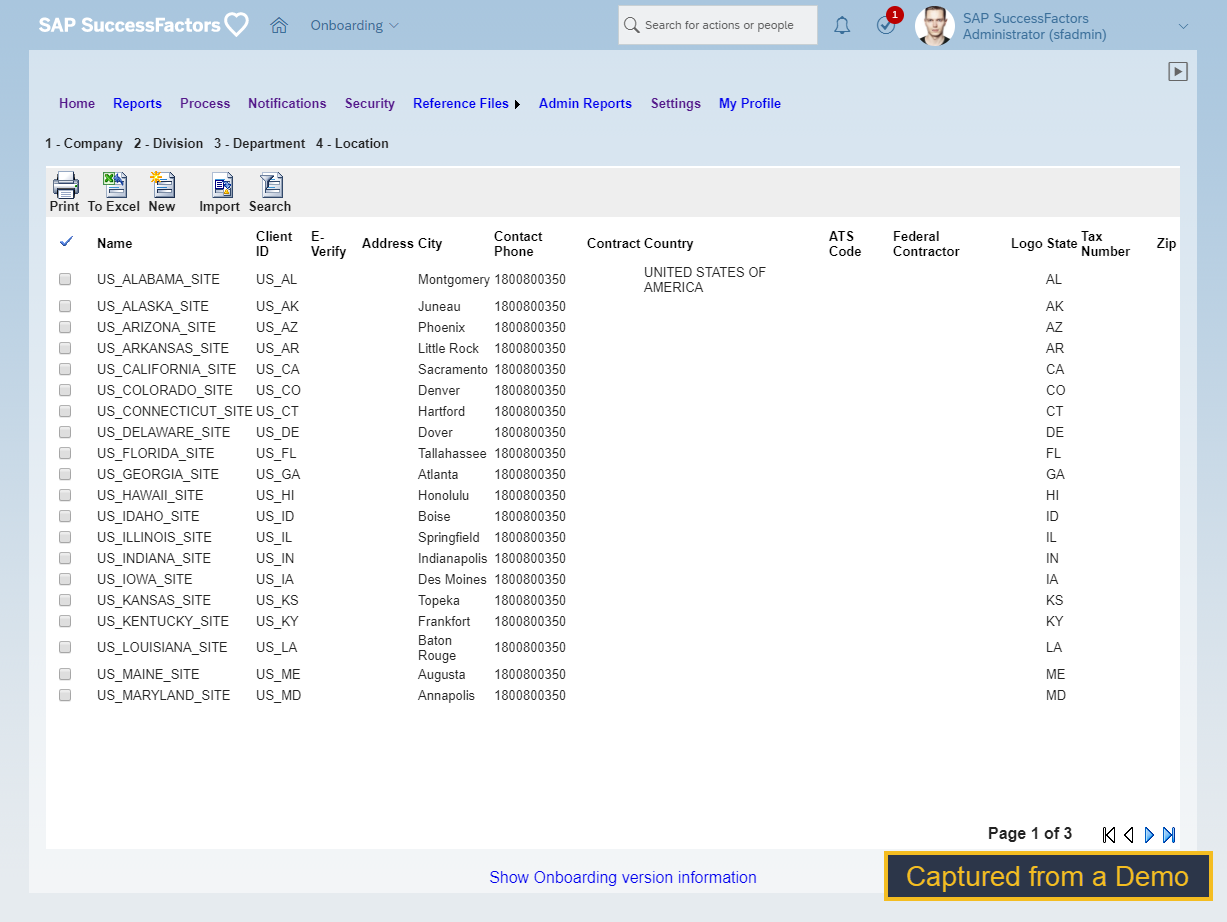Tick the US_CALIFORNIA_SITE checkbox

(x=65, y=369)
